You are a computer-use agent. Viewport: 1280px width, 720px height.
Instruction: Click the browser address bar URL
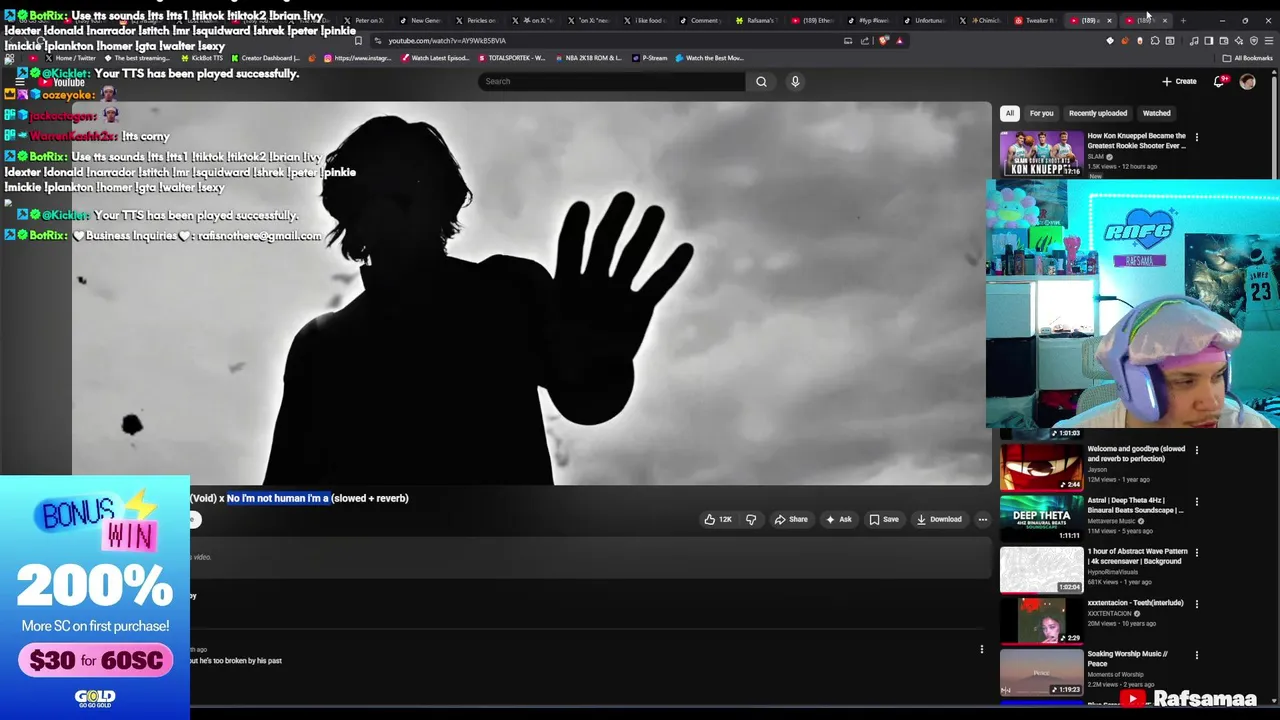point(447,41)
